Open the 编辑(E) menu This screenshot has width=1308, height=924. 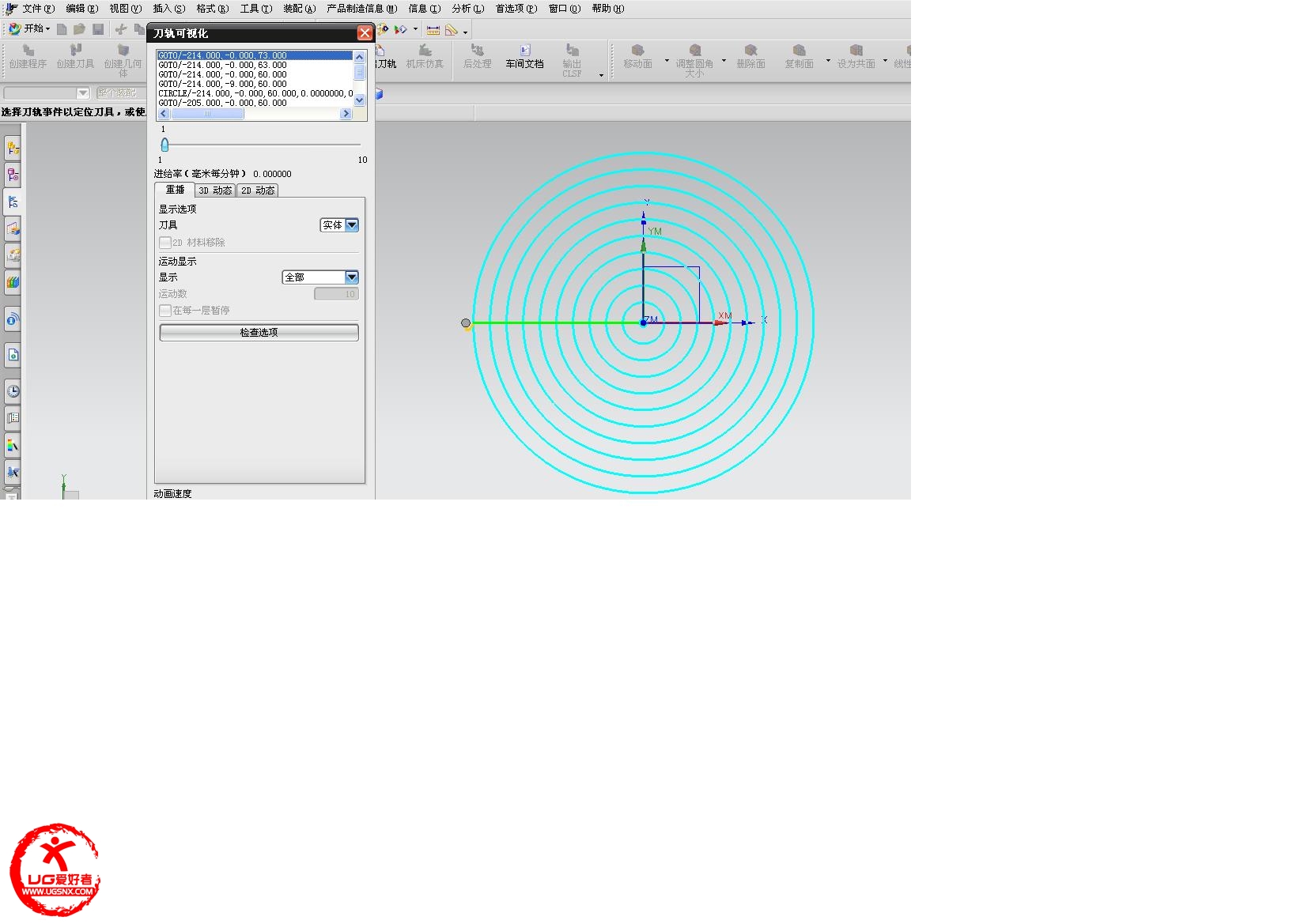point(81,9)
